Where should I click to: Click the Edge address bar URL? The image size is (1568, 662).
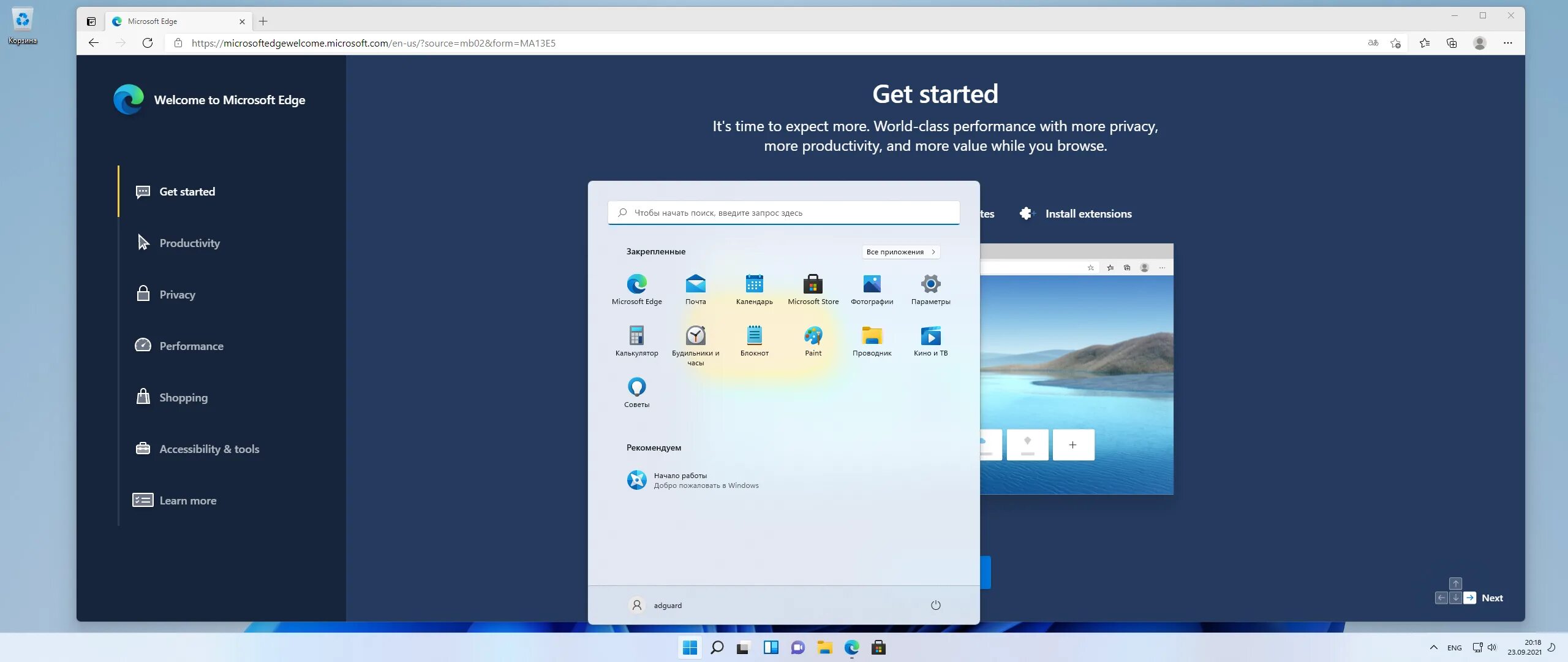tap(373, 43)
